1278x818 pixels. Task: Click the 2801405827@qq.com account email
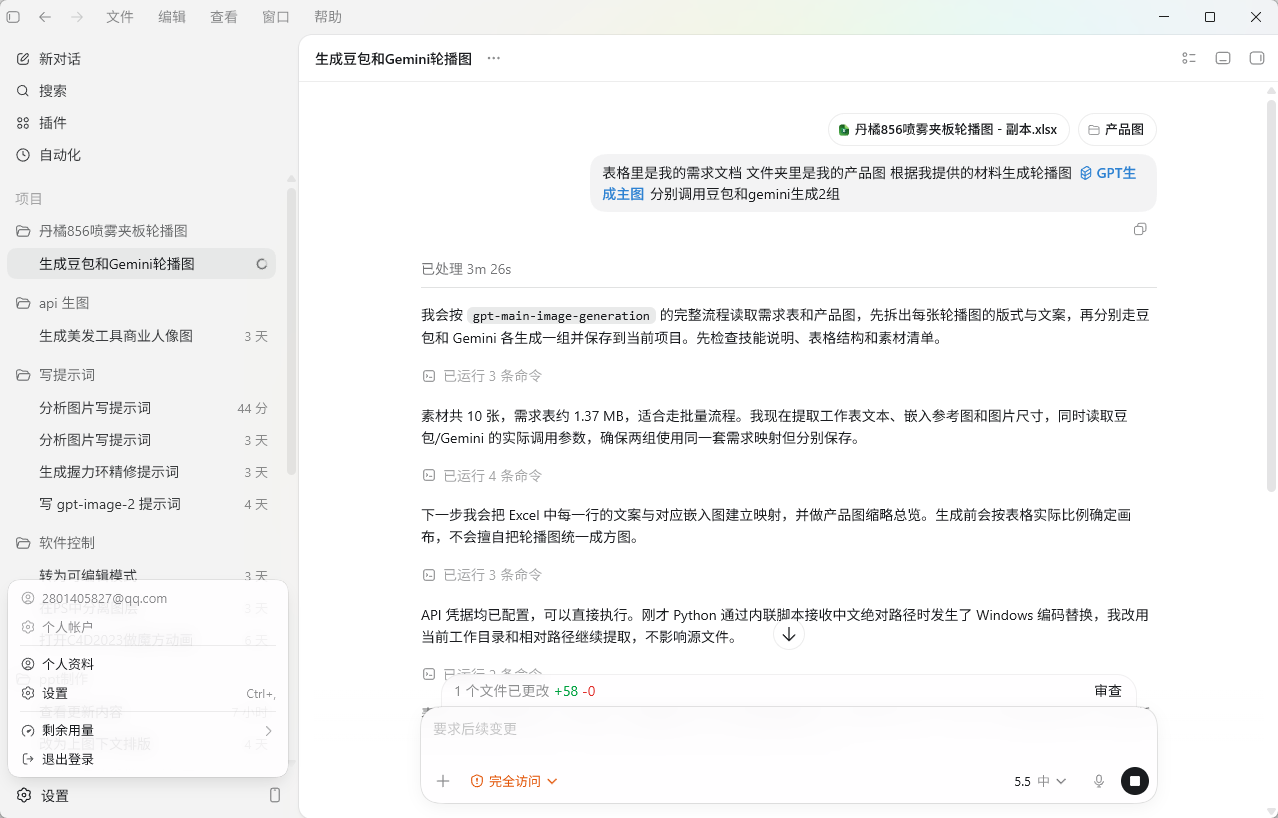coord(104,598)
